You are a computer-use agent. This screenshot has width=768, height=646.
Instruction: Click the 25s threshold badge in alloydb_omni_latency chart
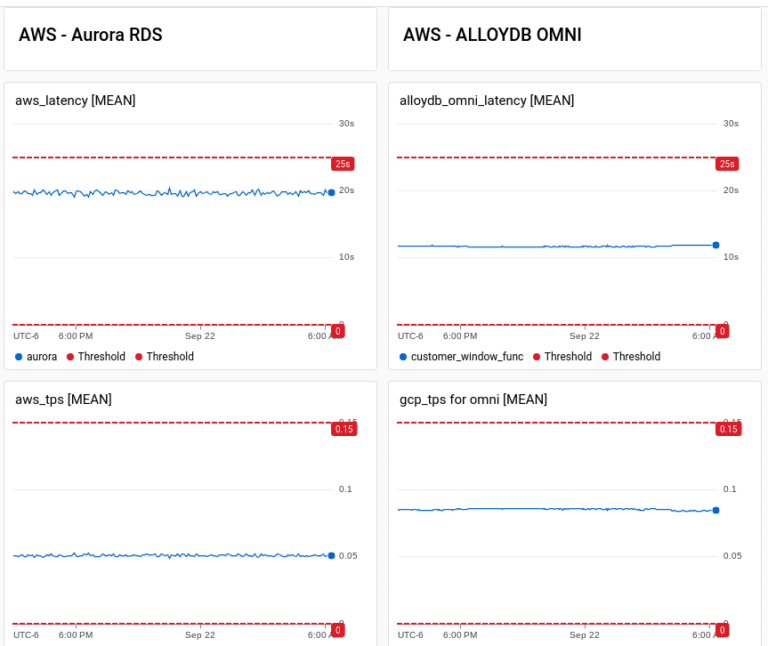tap(727, 164)
